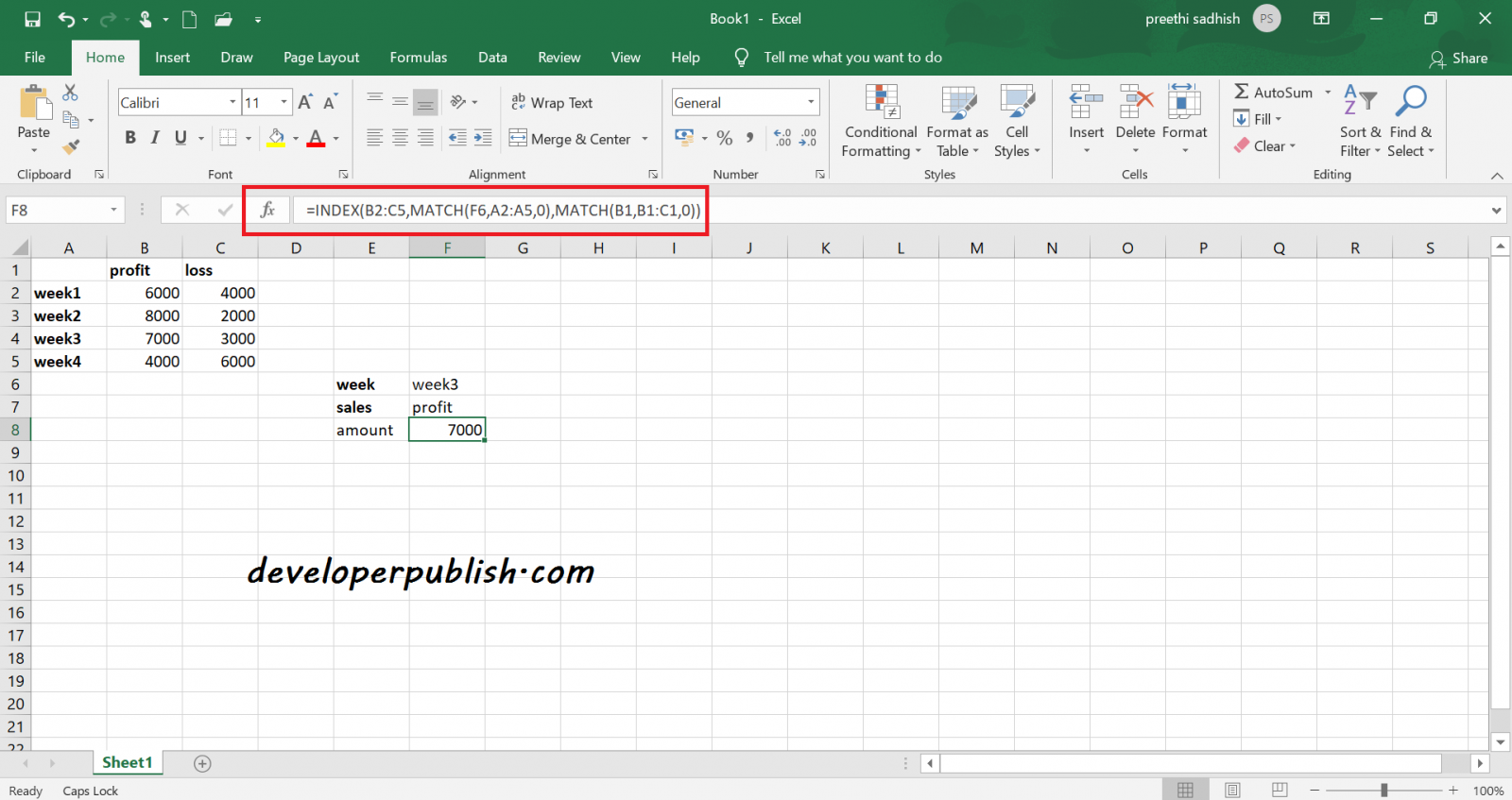
Task: Toggle Bold formatting
Action: coord(130,138)
